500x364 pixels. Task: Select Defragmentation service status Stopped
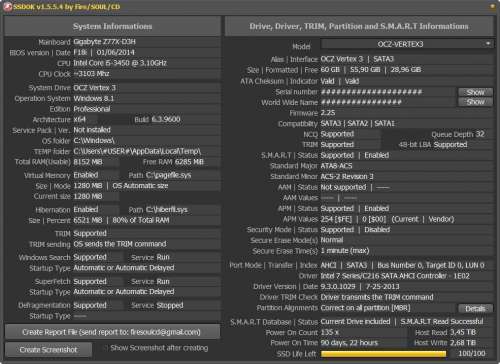[170, 305]
